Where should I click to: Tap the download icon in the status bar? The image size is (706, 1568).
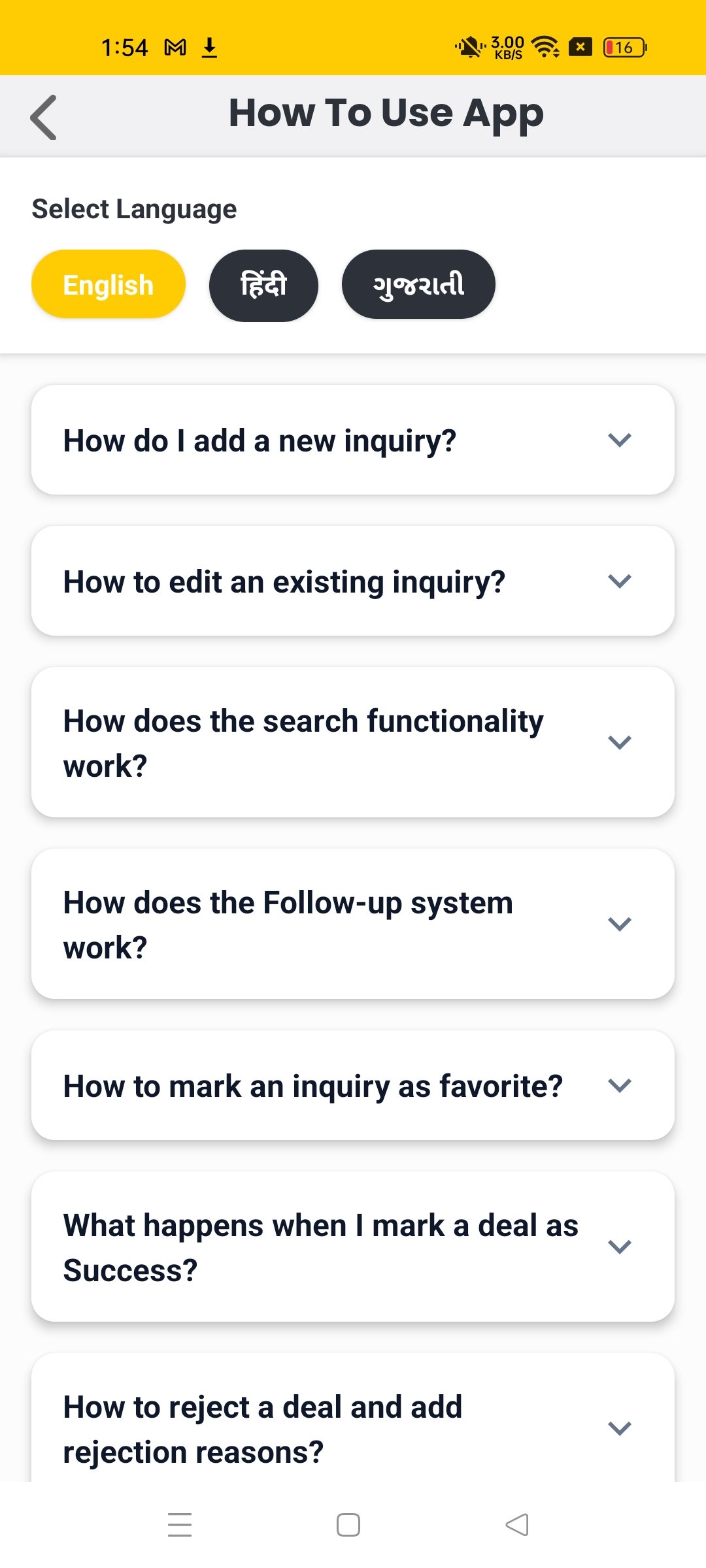point(210,46)
